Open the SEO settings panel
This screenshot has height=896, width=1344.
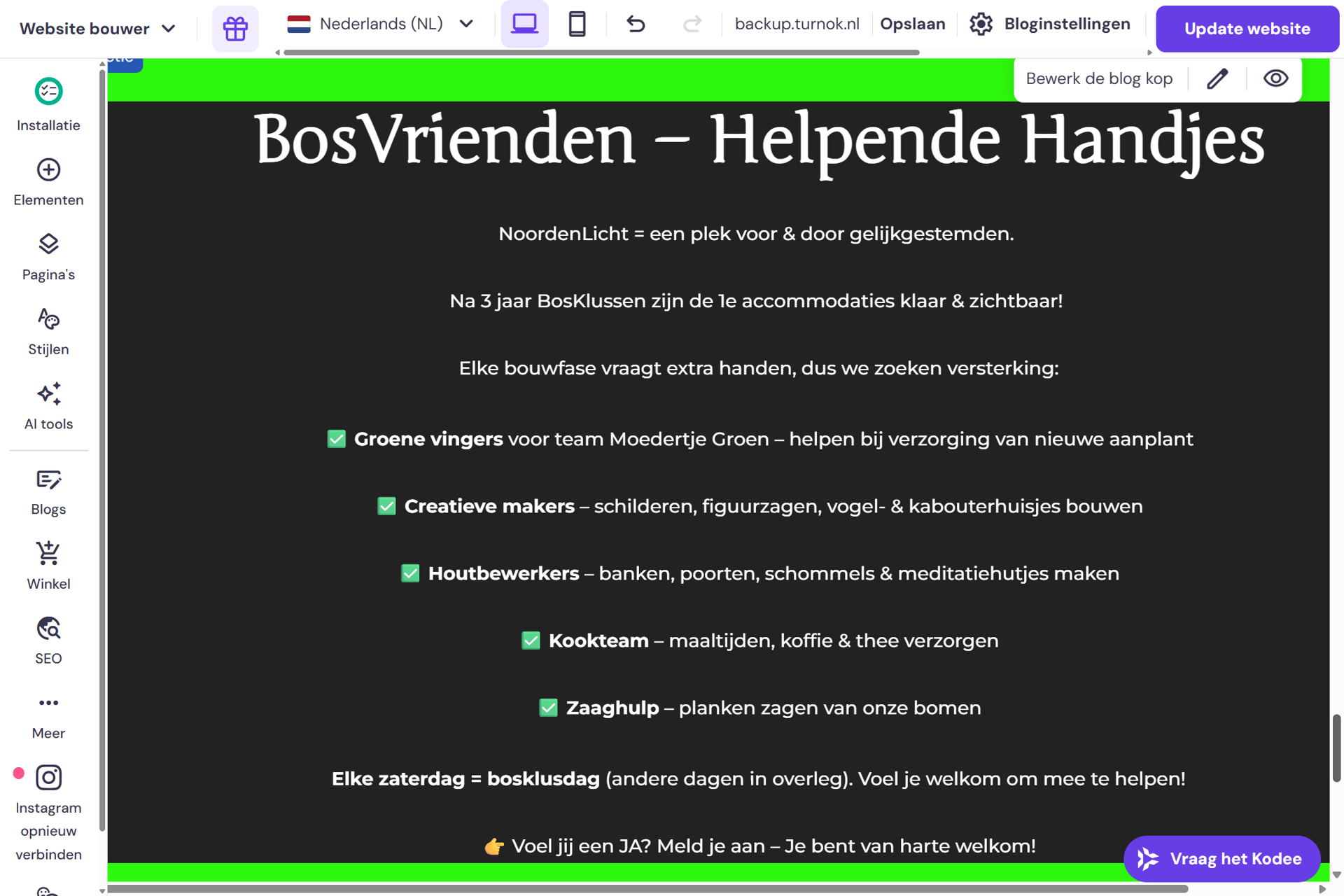coord(48,629)
